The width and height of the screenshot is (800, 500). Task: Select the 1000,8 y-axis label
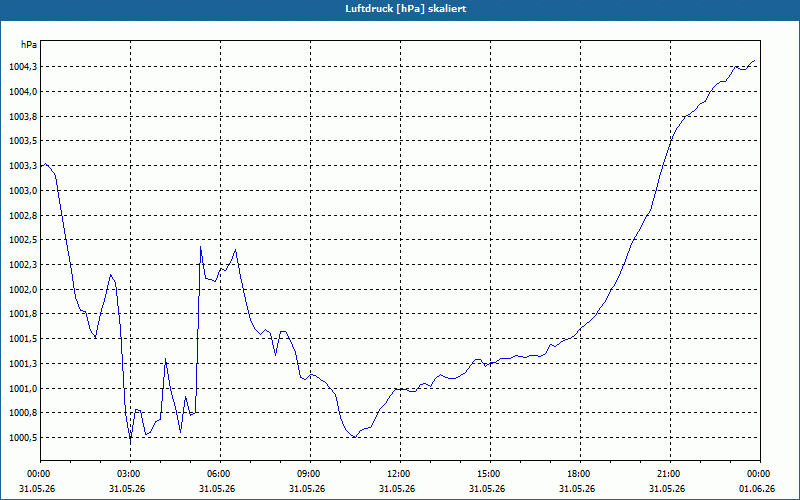(x=23, y=413)
